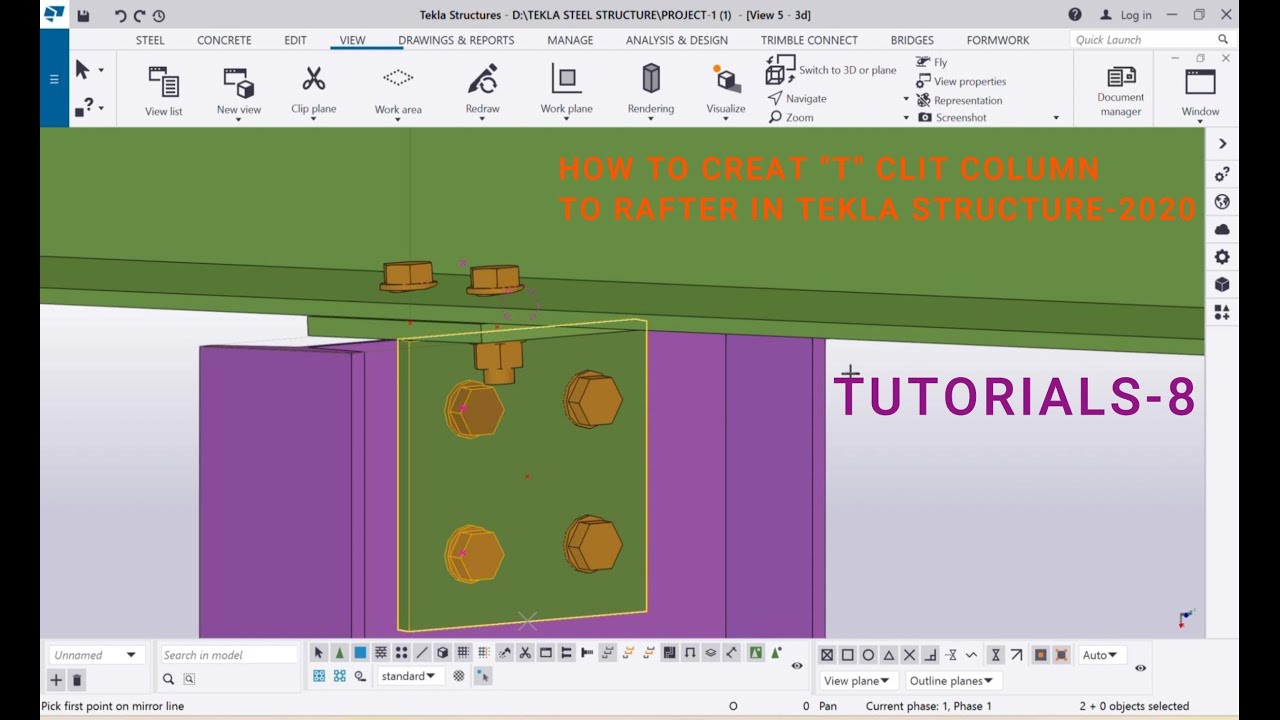The width and height of the screenshot is (1280, 720).
Task: Open the Help question mark icon
Action: point(1075,15)
